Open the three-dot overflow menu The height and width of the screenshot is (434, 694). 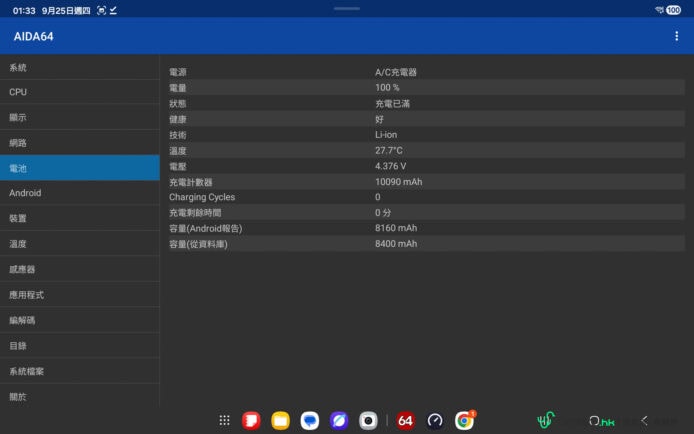pyautogui.click(x=676, y=36)
